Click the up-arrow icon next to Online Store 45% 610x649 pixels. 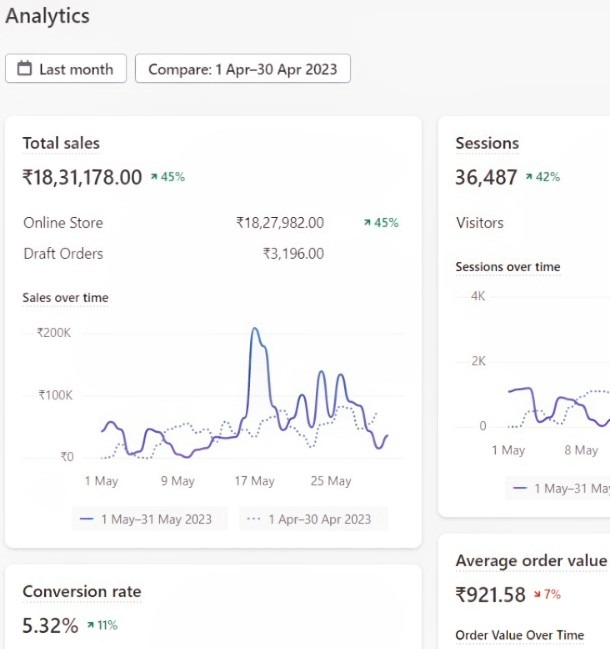(367, 223)
